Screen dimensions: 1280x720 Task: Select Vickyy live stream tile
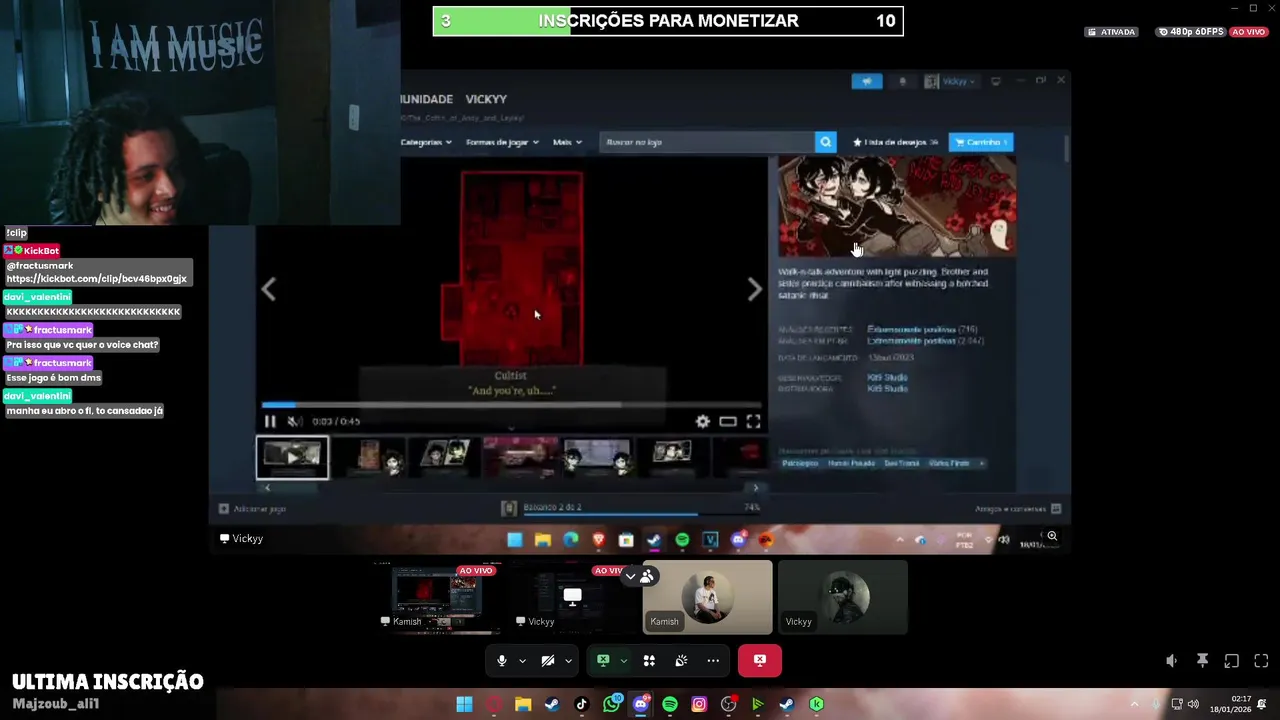coord(572,597)
